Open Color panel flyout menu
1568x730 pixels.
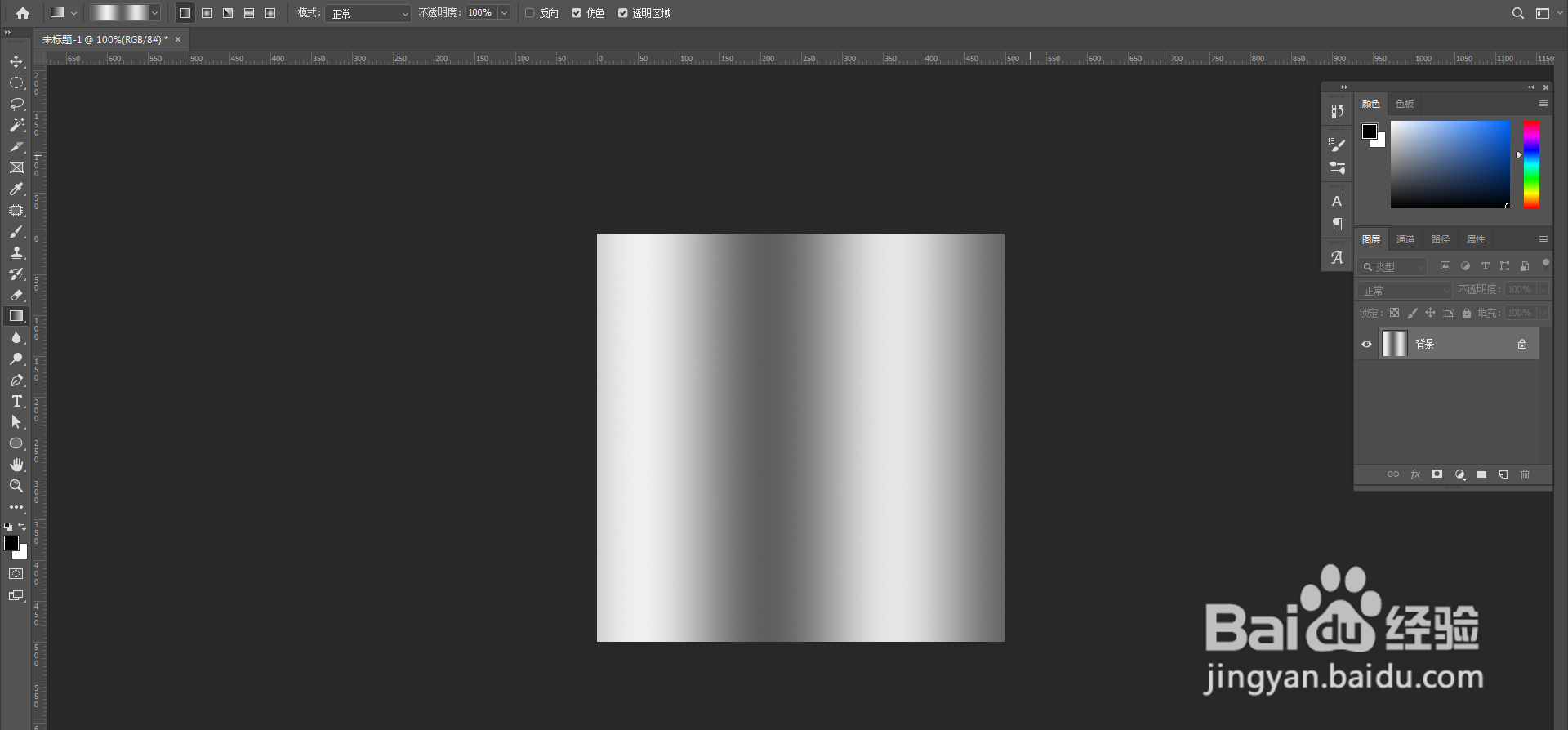coord(1543,104)
